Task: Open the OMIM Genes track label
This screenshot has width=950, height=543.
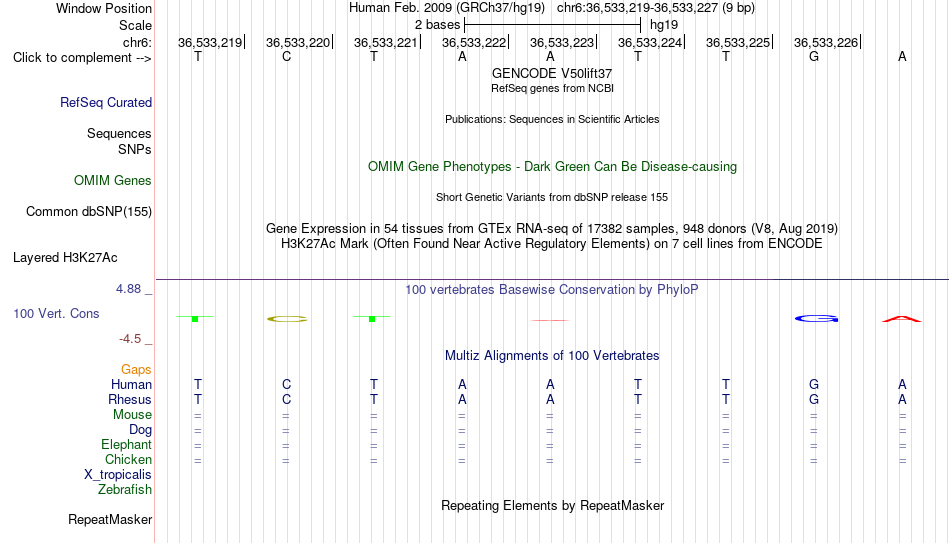Action: point(113,181)
